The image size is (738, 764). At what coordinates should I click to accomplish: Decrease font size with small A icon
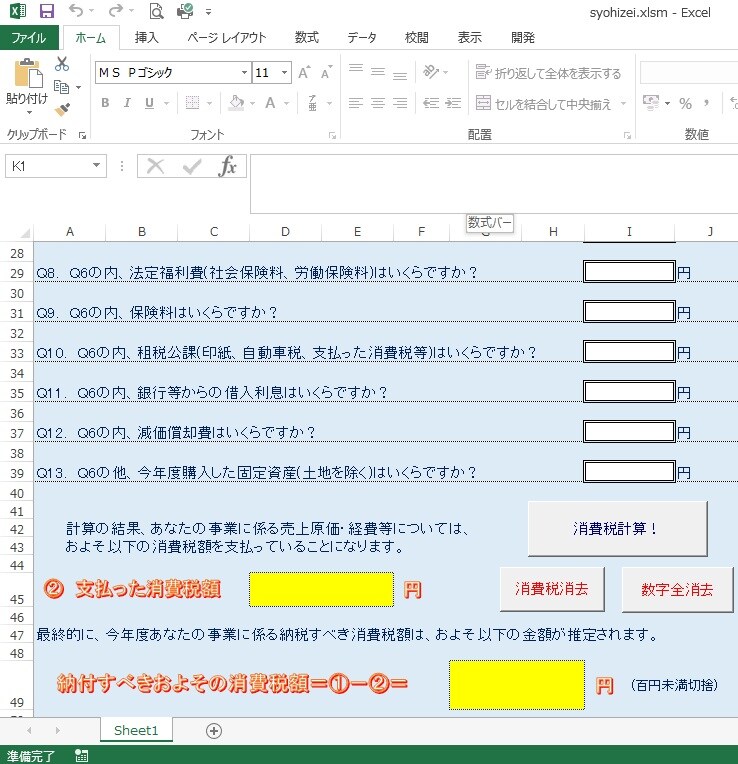(x=326, y=72)
